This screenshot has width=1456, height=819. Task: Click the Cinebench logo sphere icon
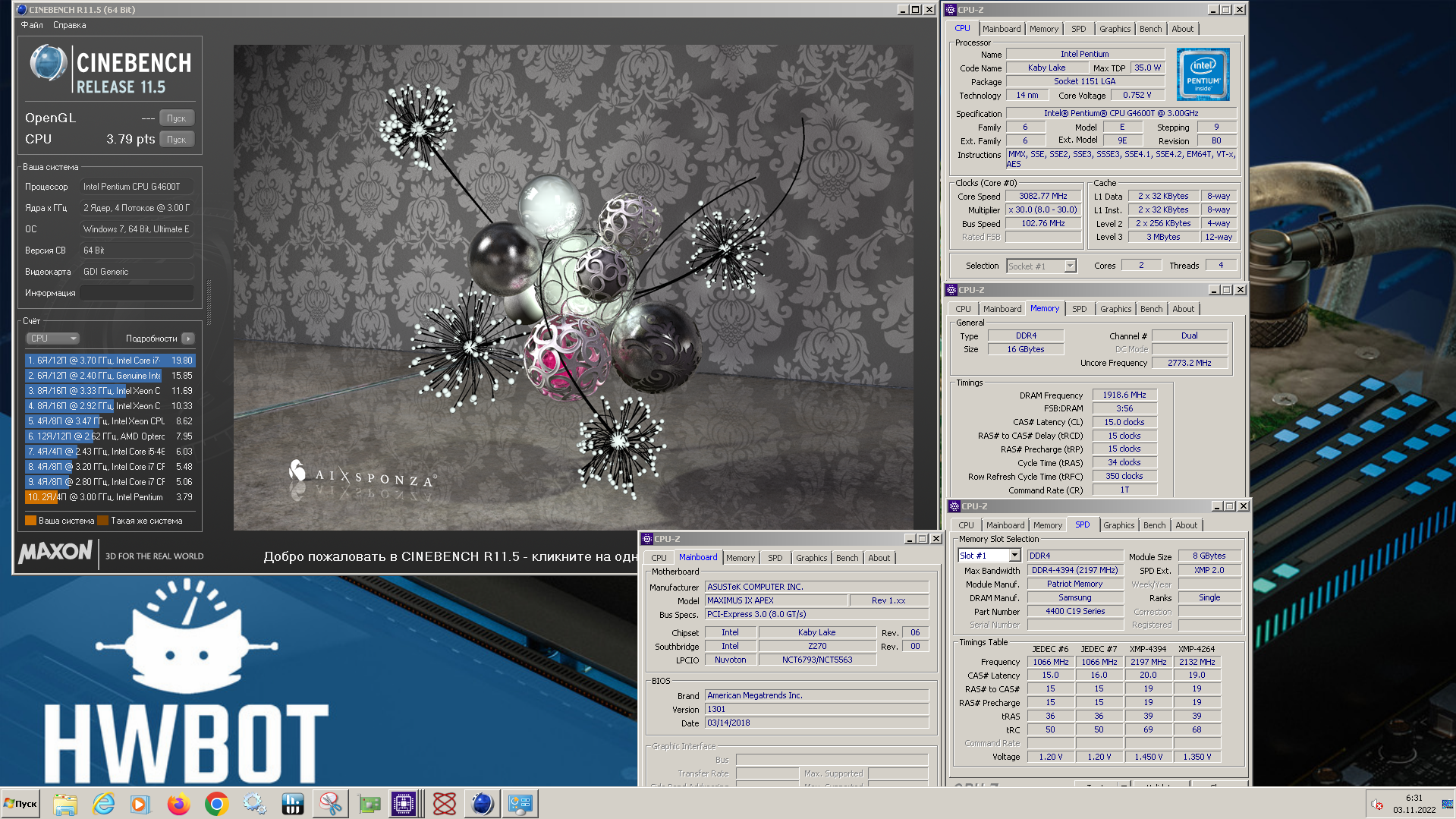pos(48,63)
